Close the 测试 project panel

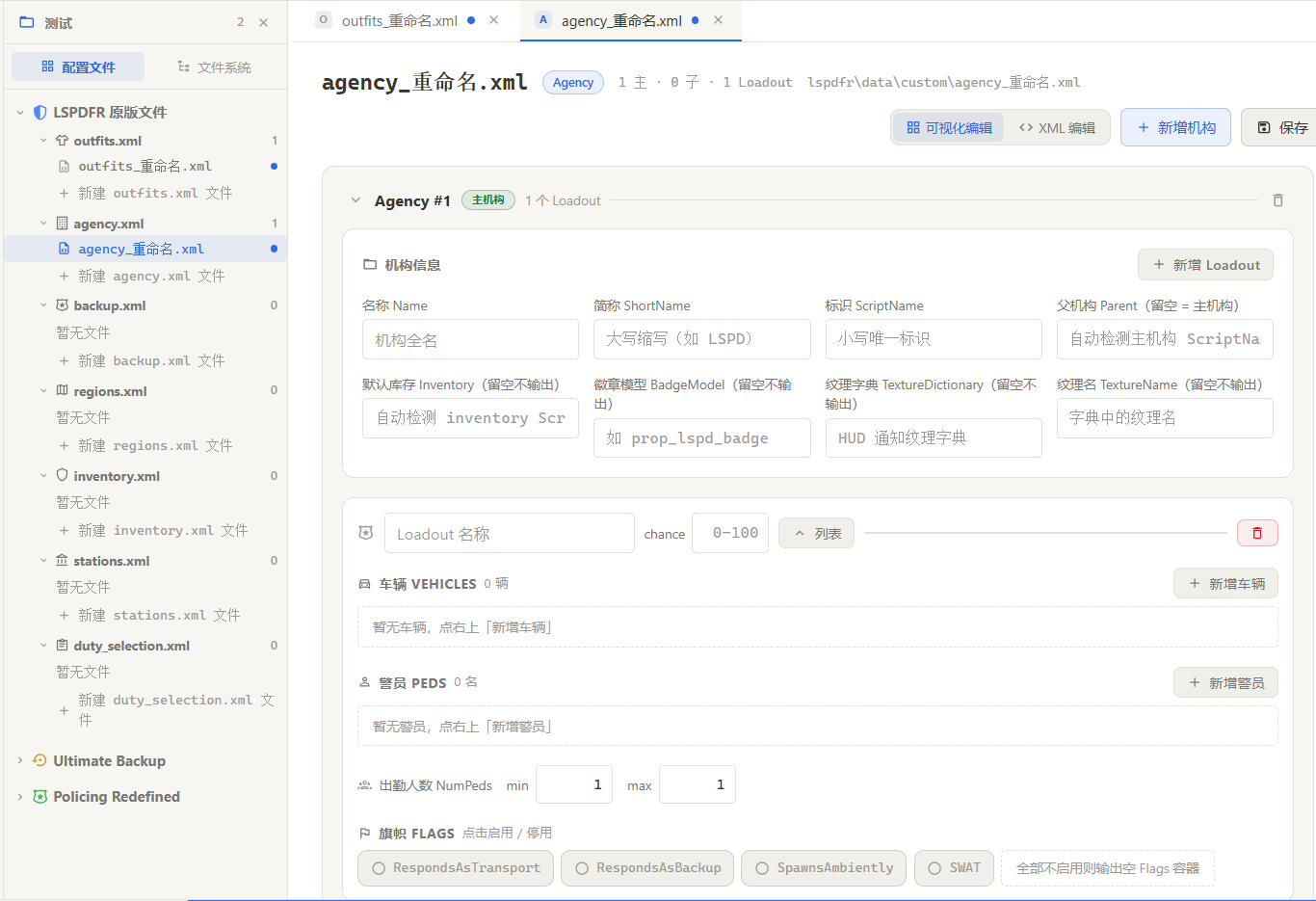(x=264, y=22)
